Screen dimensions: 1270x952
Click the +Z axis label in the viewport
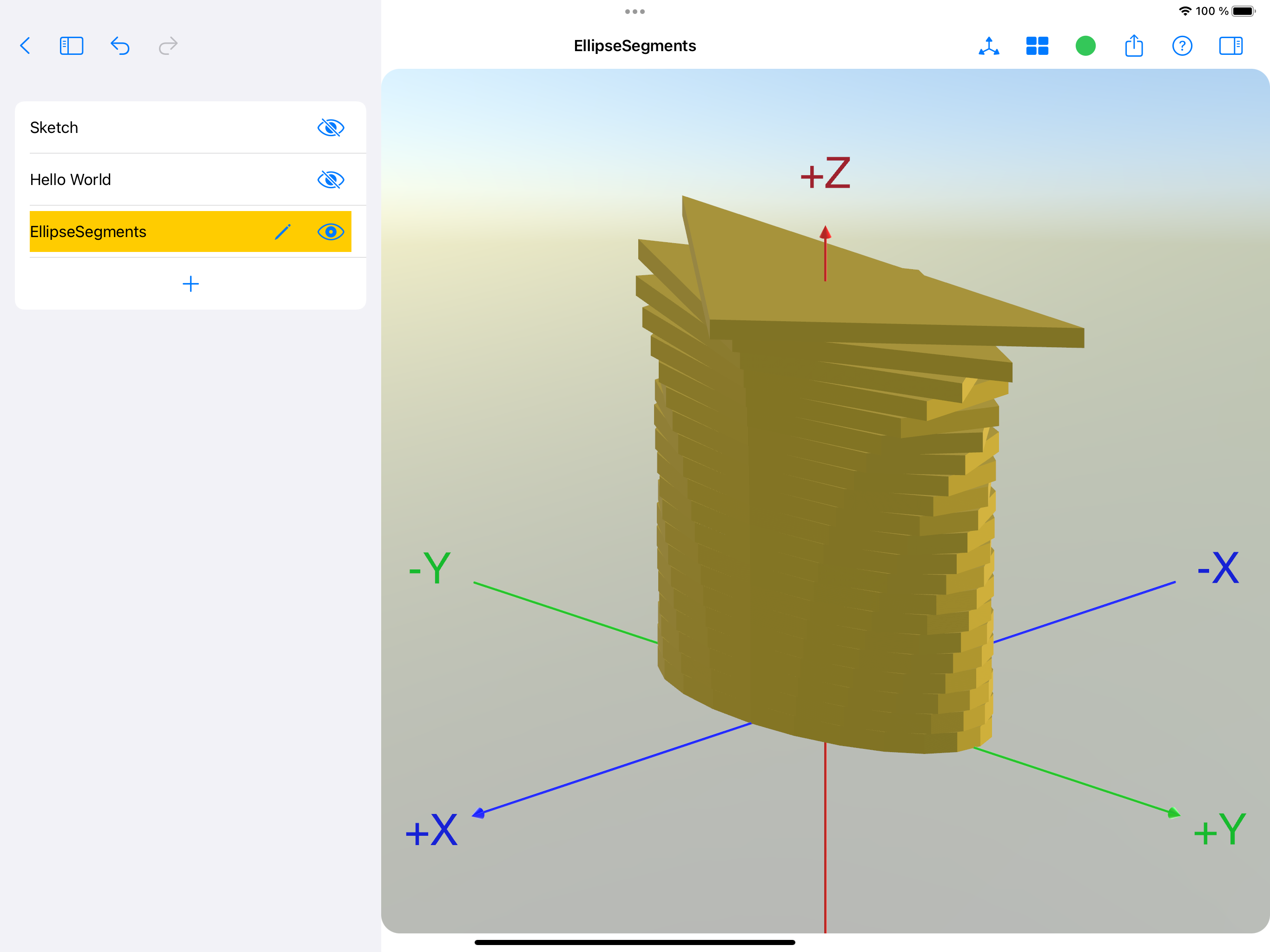pyautogui.click(x=825, y=173)
